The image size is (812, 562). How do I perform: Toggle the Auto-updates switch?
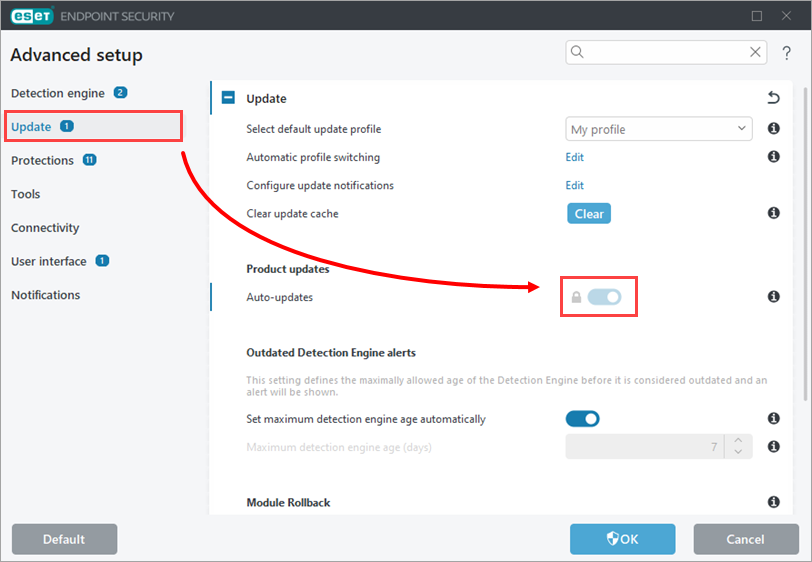pos(604,297)
